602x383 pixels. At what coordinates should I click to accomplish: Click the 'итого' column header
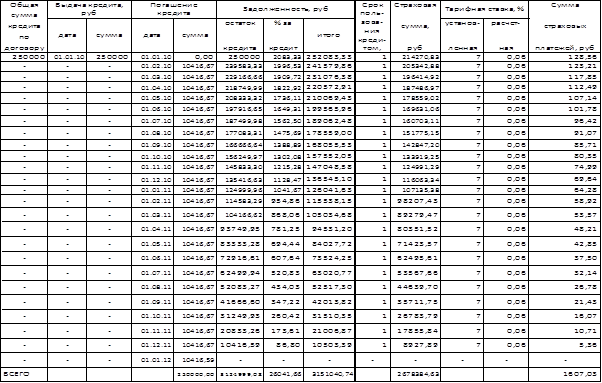[x=329, y=36]
